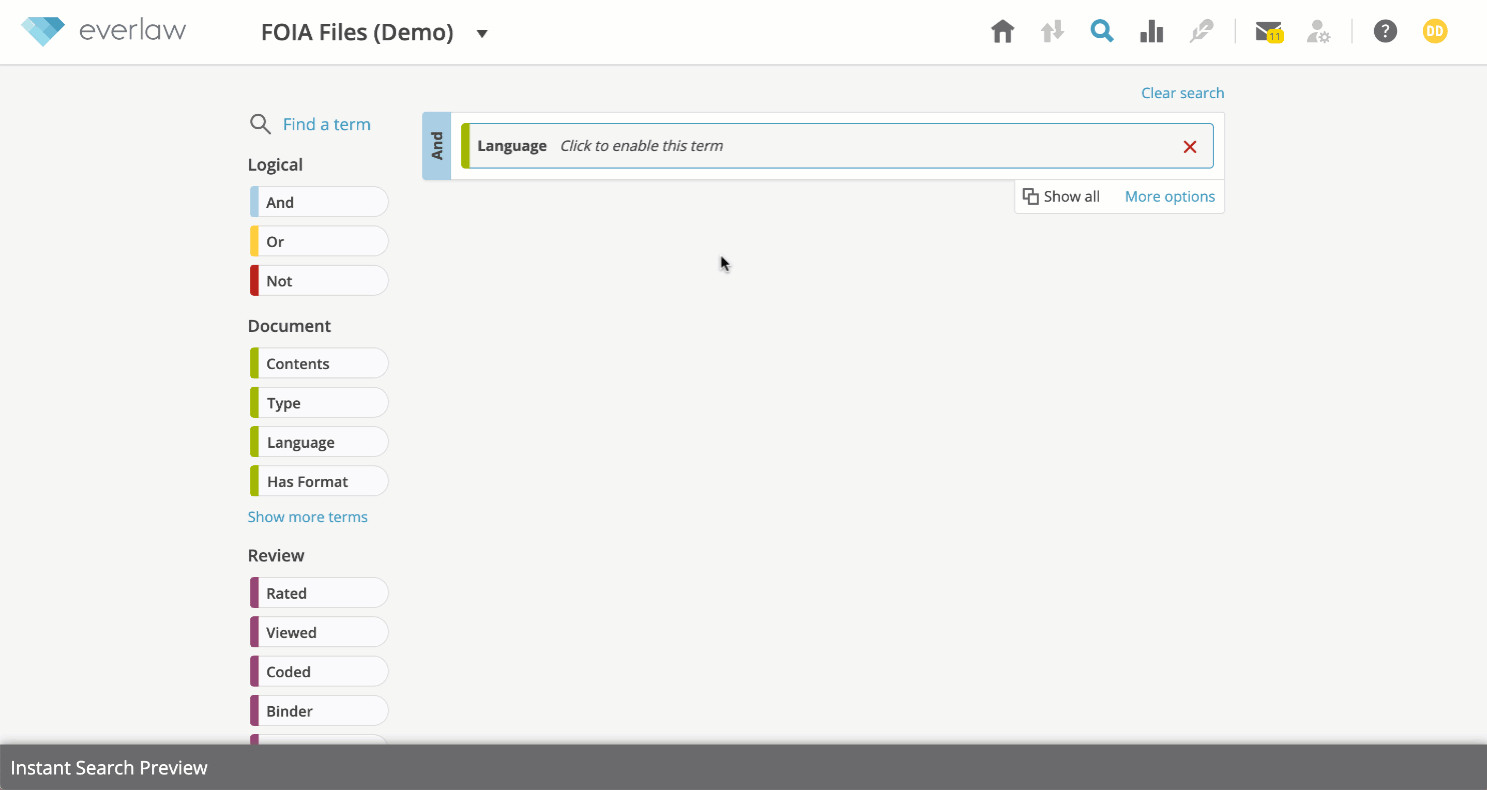Add the Binder review term
Image resolution: width=1487 pixels, height=790 pixels.
pos(319,711)
